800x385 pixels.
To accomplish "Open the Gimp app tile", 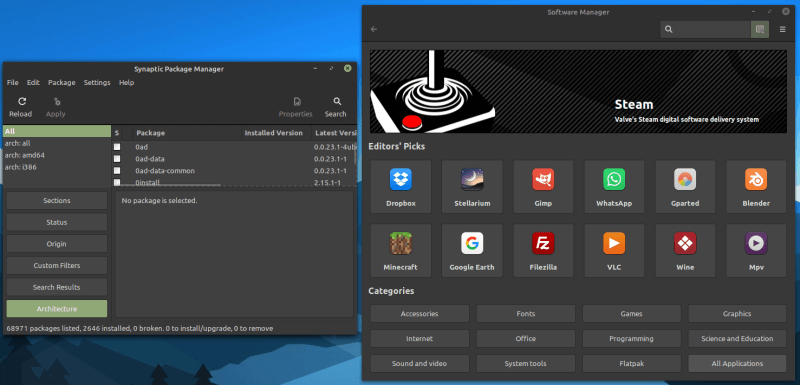I will (543, 187).
